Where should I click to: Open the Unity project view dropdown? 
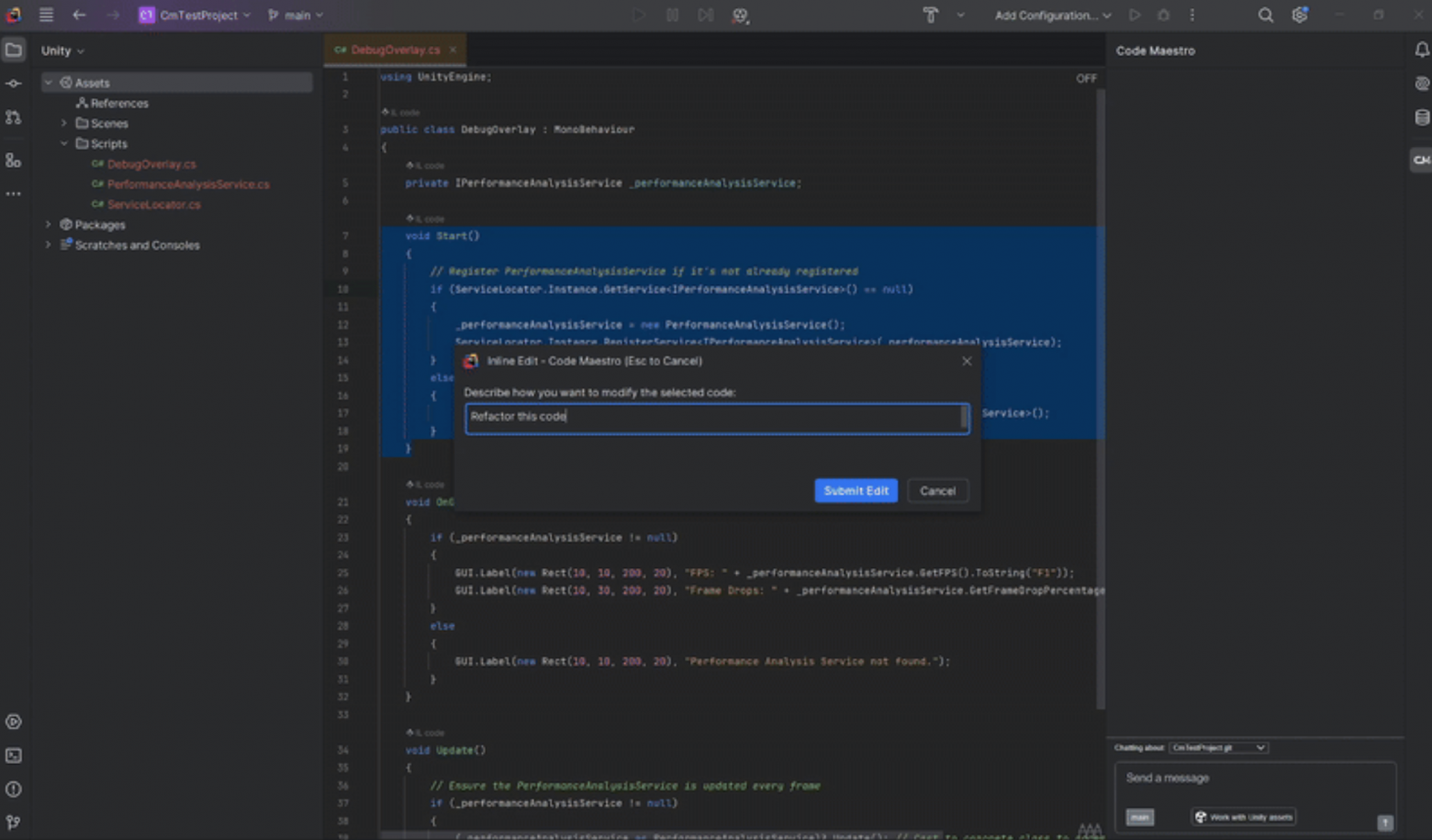point(62,50)
